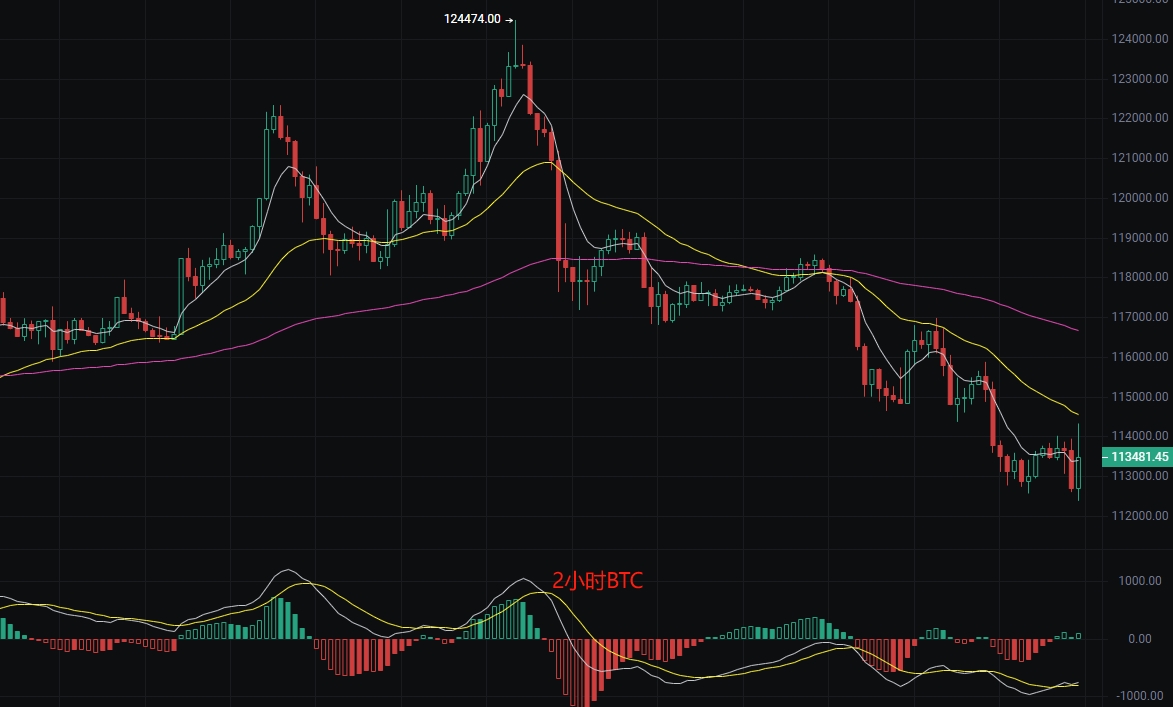This screenshot has width=1173, height=707.
Task: Select the 120000.00 price axis label
Action: click(1140, 198)
